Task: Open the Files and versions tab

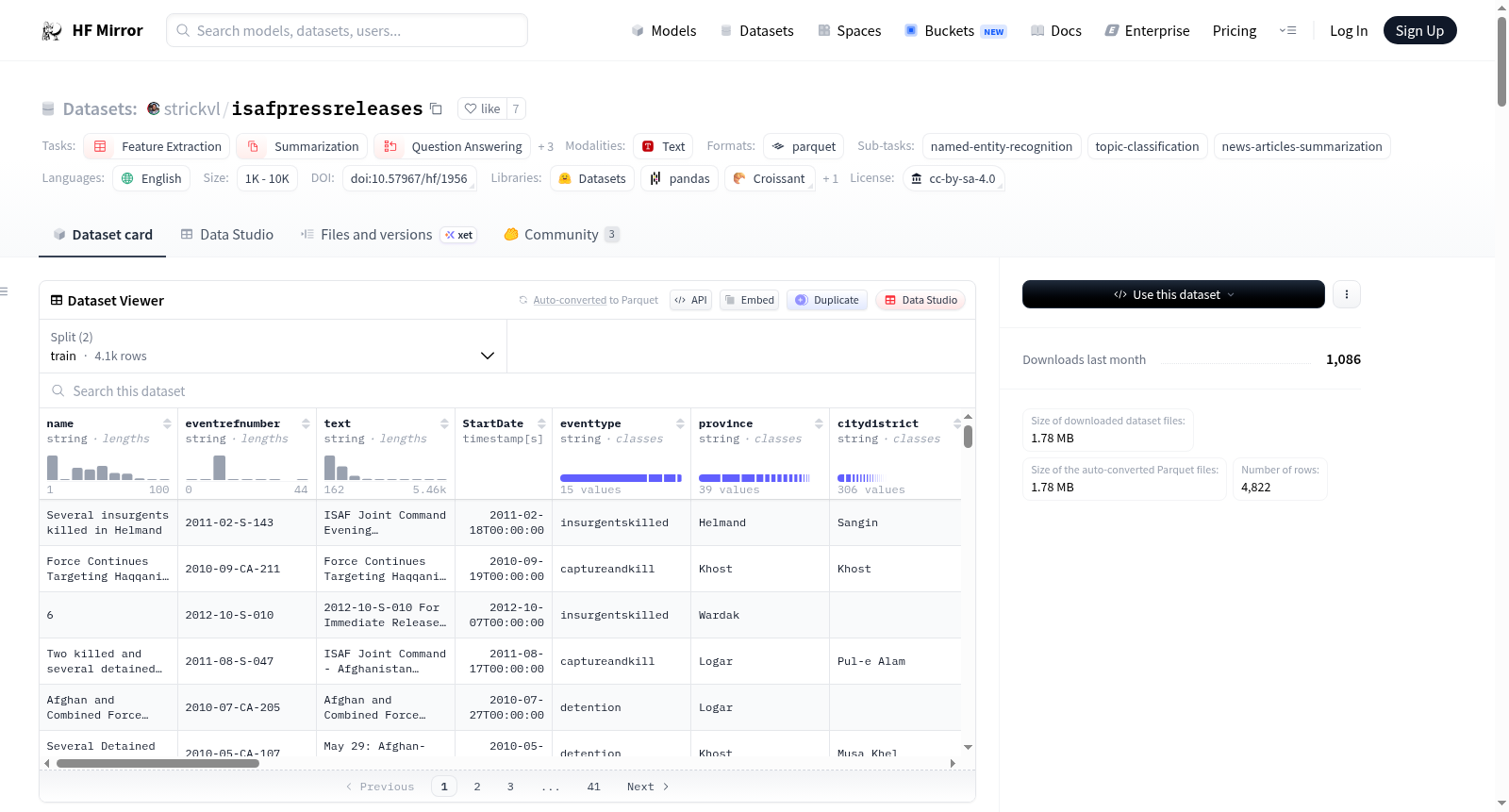Action: [388, 234]
